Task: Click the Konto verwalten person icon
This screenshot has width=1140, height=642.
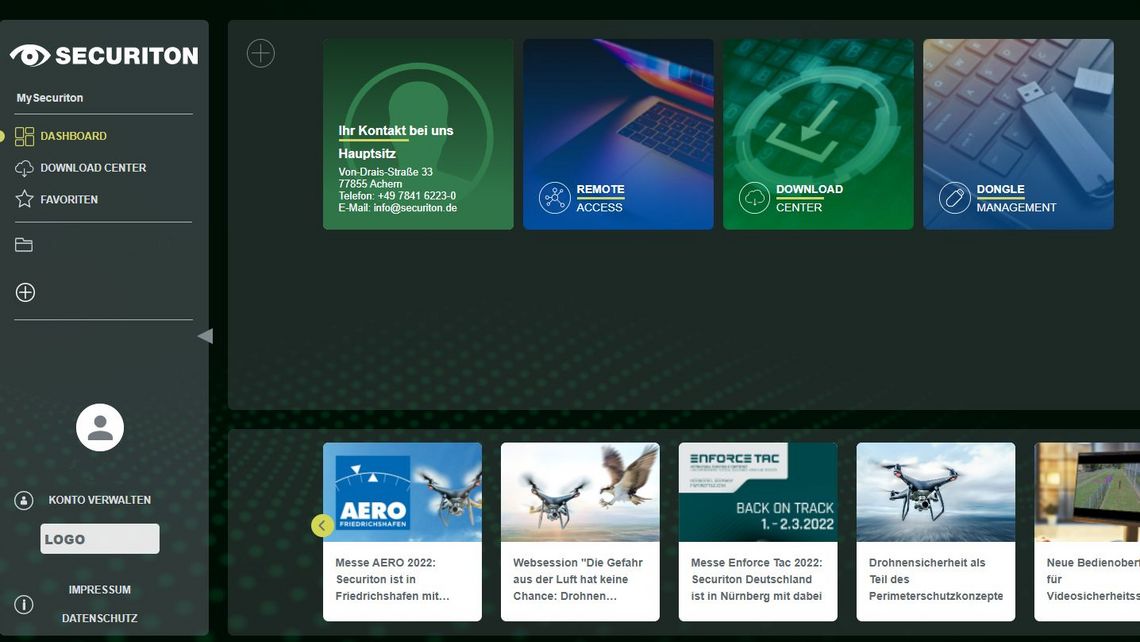Action: [x=24, y=500]
